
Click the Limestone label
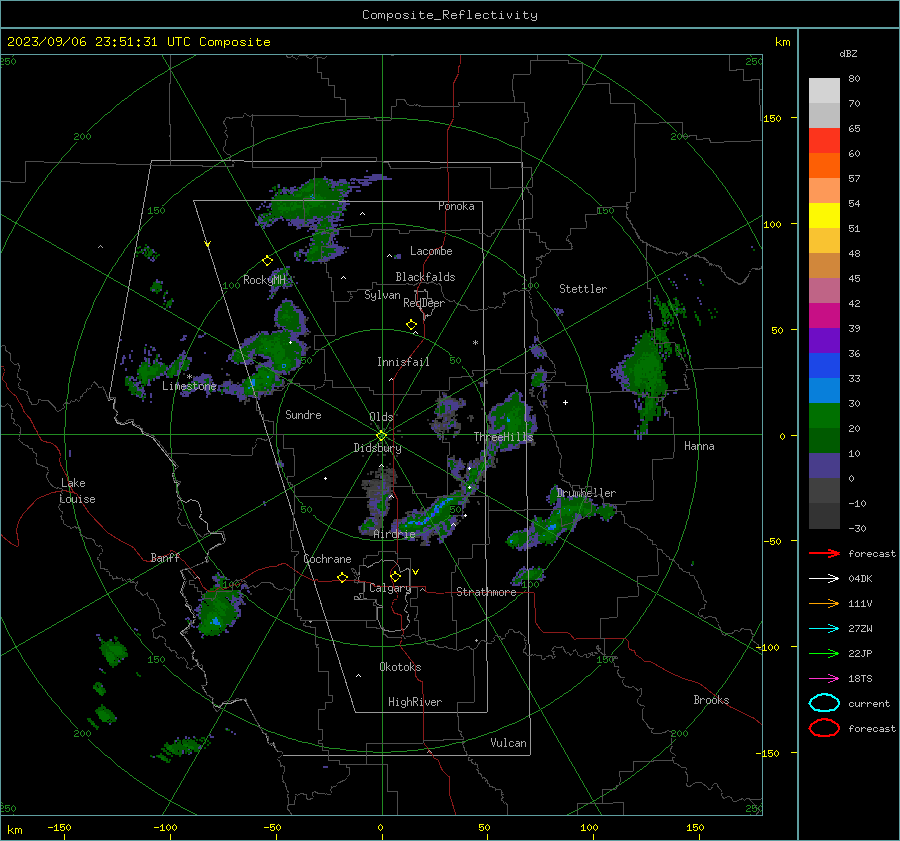coord(188,386)
